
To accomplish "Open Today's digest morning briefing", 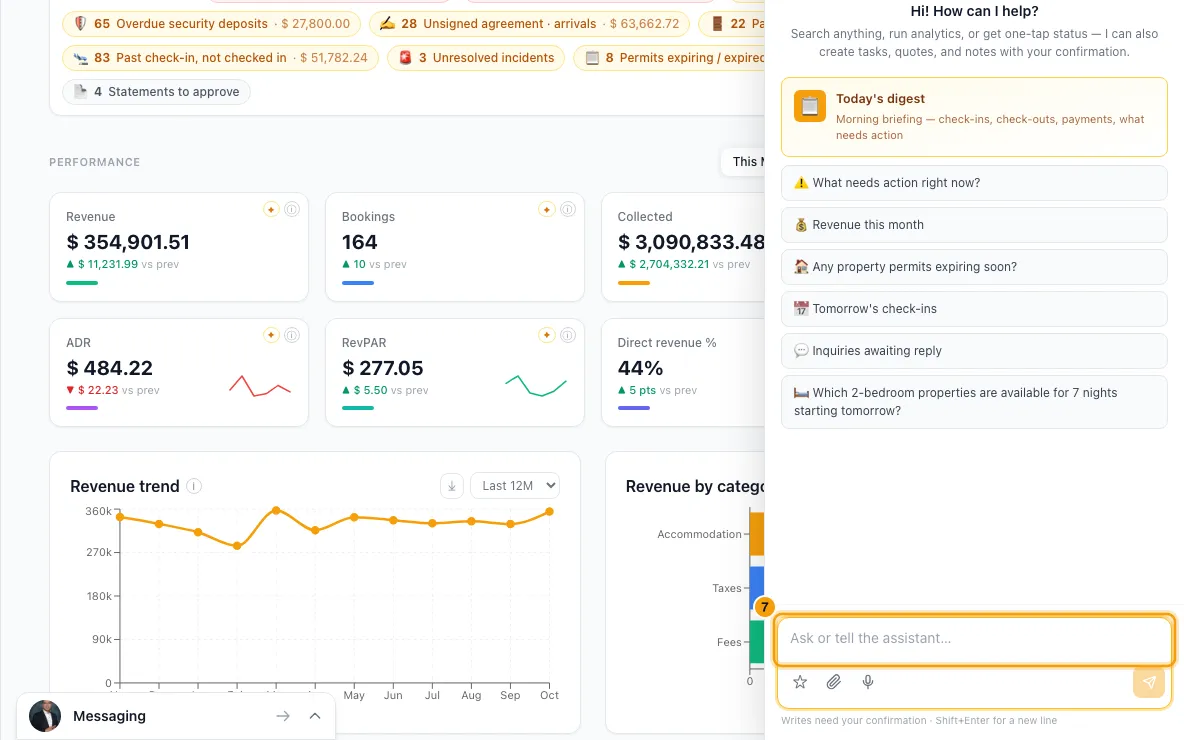I will tap(974, 117).
